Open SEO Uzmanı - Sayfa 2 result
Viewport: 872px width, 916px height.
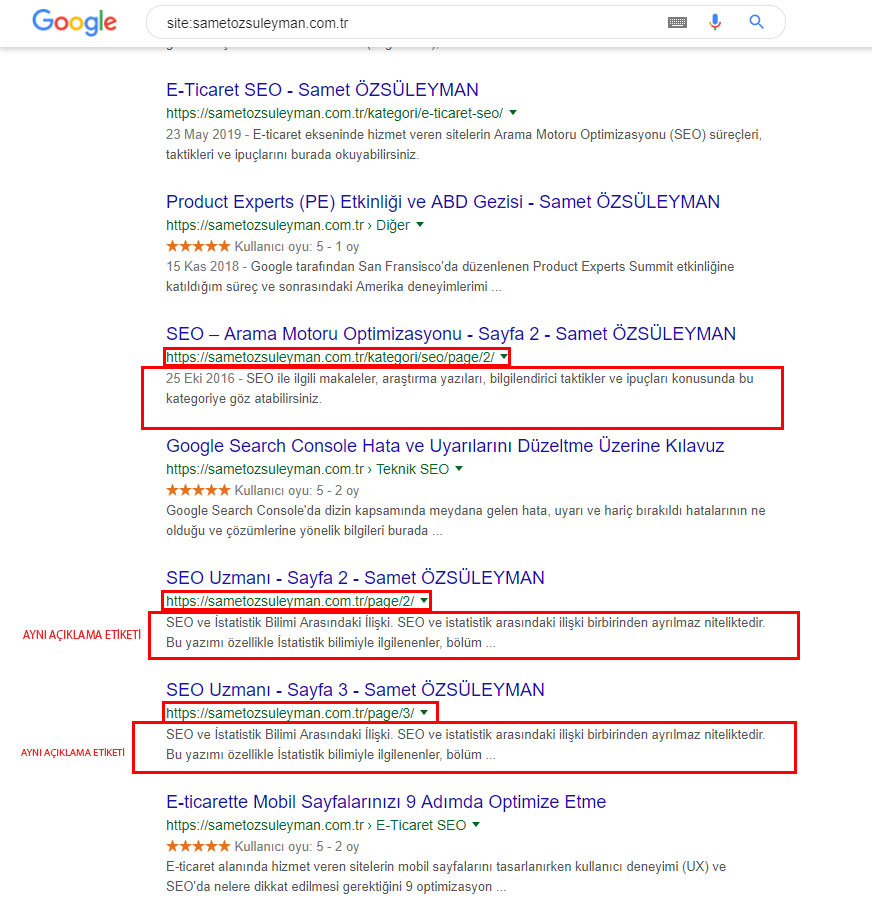click(x=355, y=578)
